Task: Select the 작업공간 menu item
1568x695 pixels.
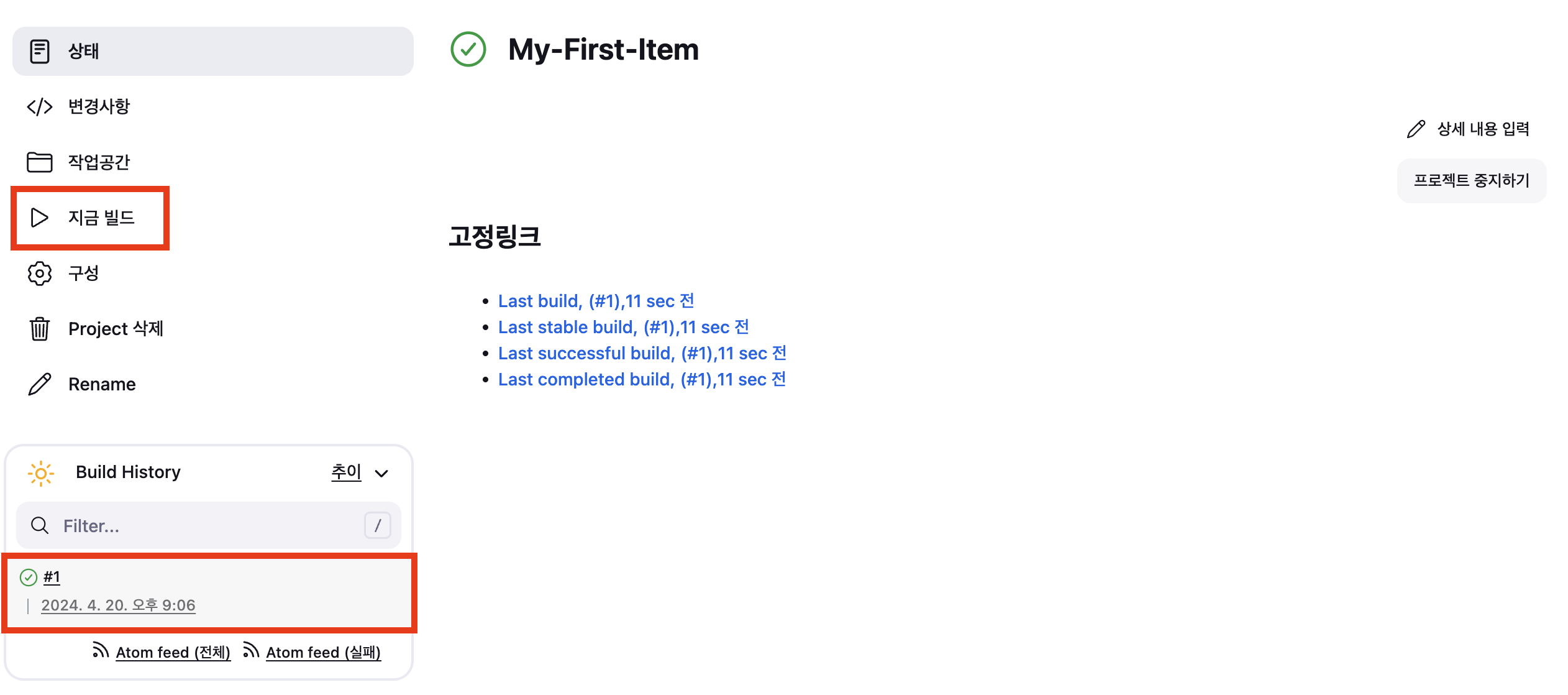Action: coord(99,162)
